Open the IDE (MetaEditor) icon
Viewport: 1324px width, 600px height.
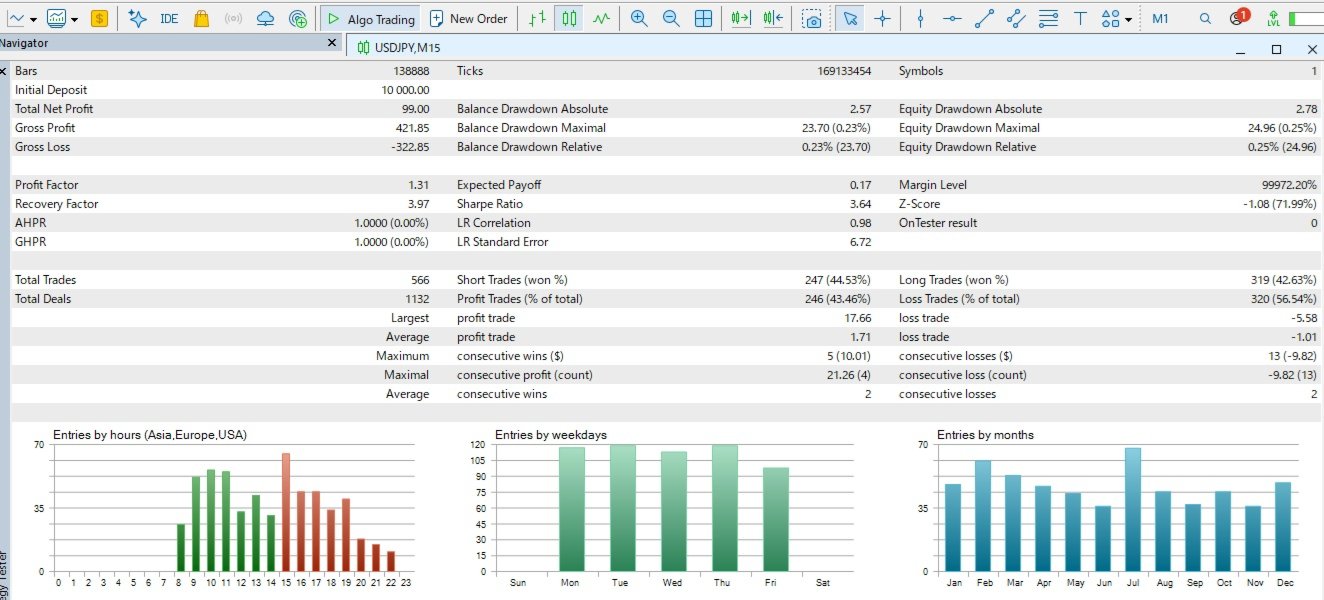pos(169,18)
